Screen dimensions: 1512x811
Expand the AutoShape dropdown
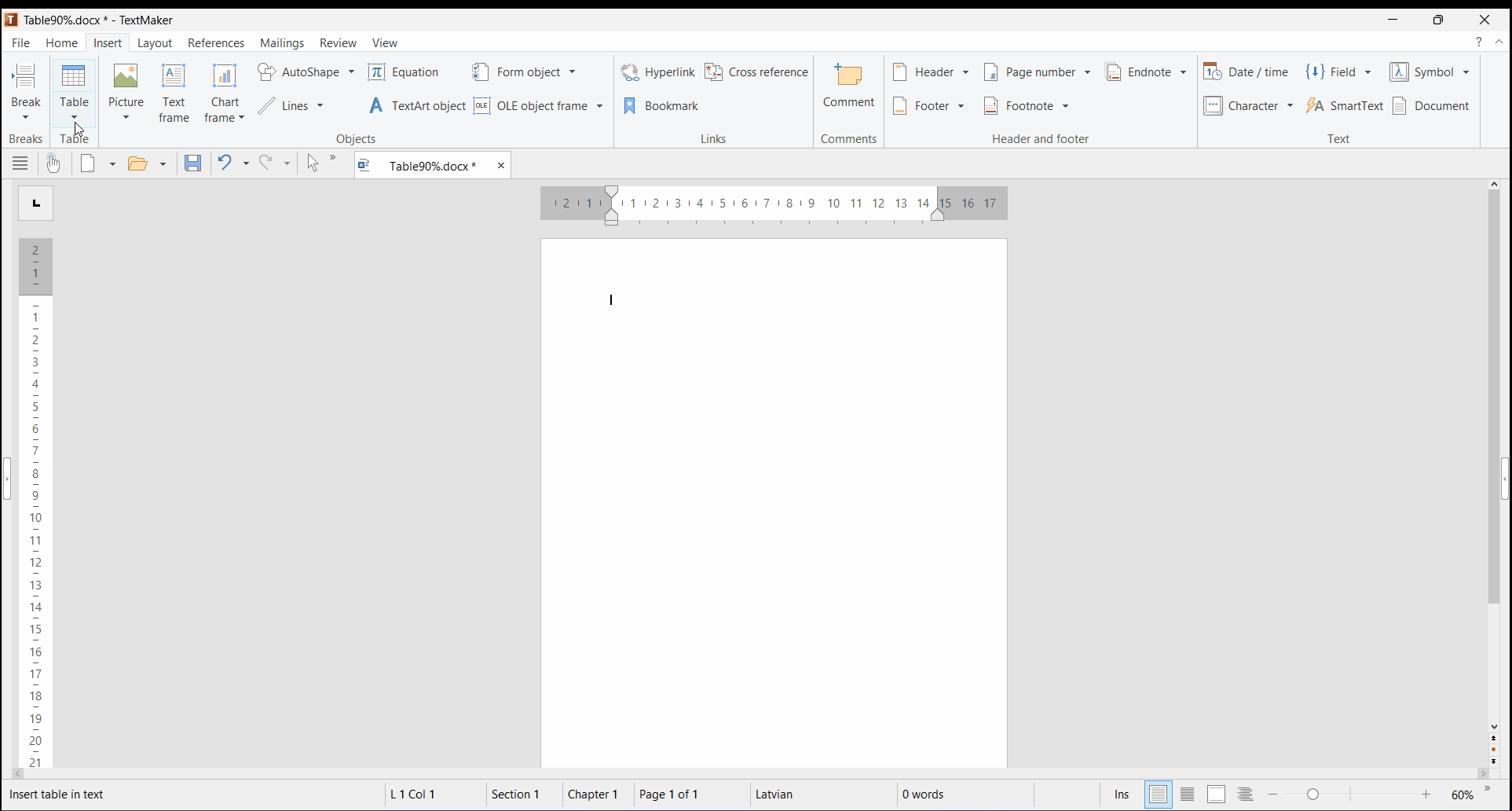tap(351, 72)
